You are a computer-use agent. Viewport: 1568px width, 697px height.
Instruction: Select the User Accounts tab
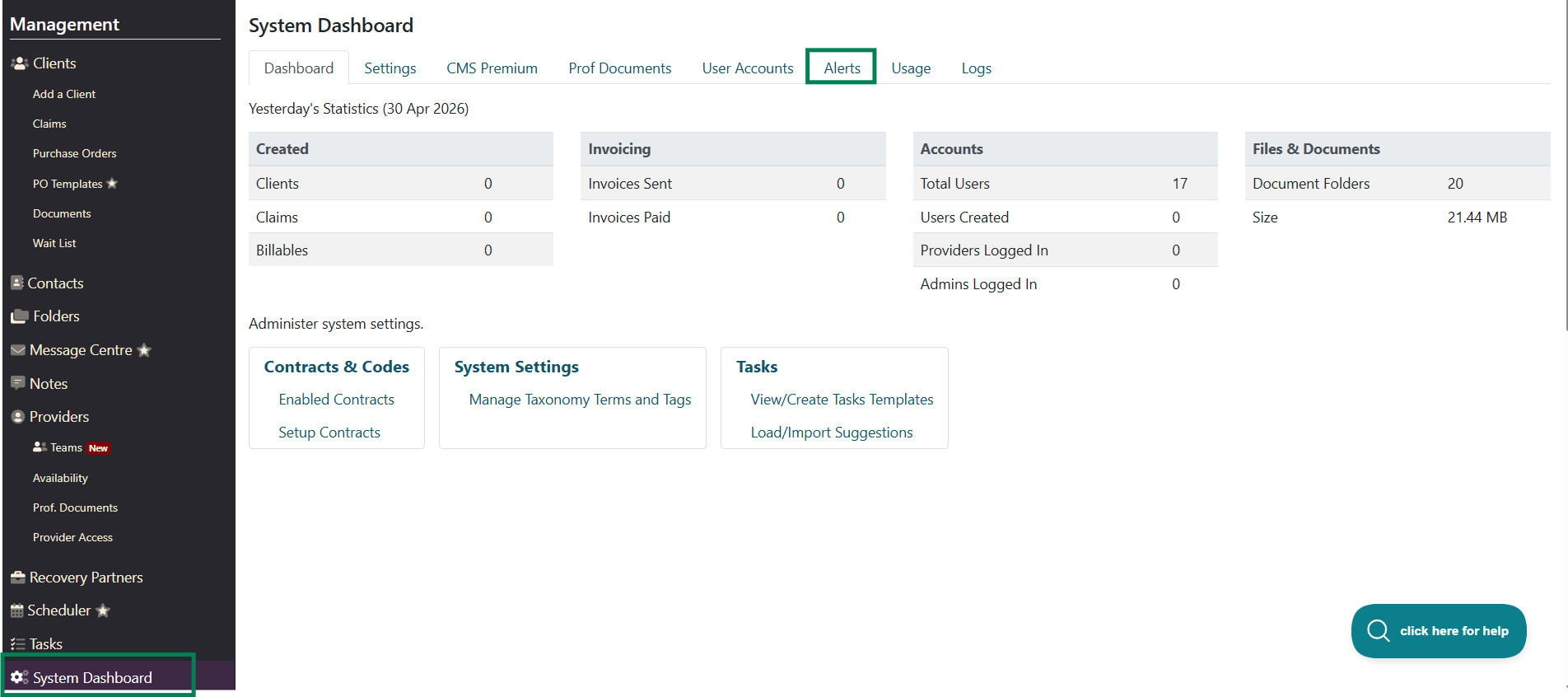(748, 68)
